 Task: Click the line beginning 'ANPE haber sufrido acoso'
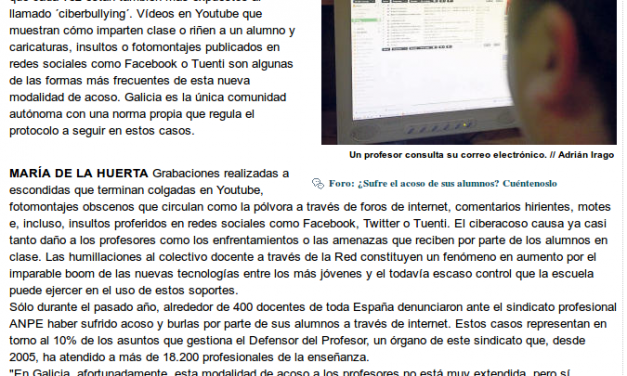coord(308,324)
